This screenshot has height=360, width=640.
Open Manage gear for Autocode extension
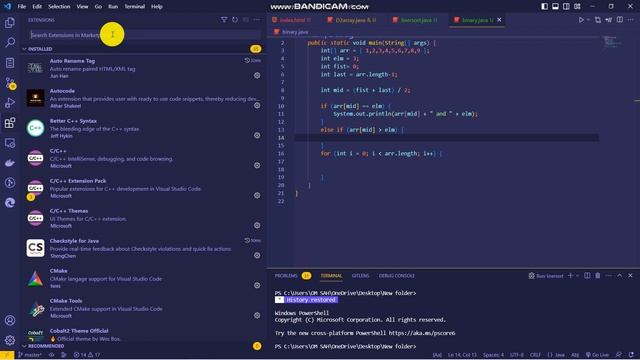click(x=257, y=105)
